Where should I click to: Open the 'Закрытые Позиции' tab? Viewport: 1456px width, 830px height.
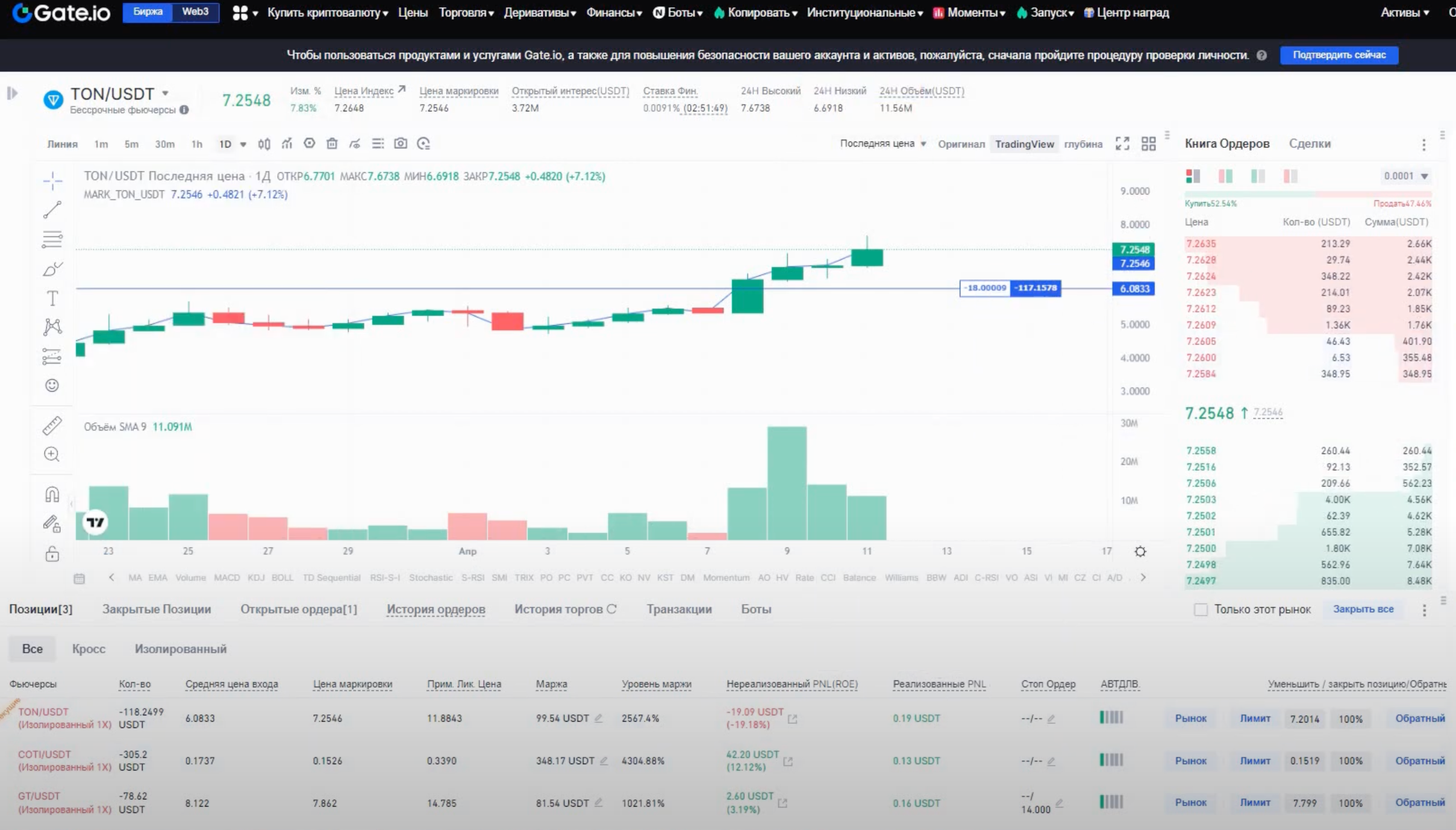coord(157,609)
